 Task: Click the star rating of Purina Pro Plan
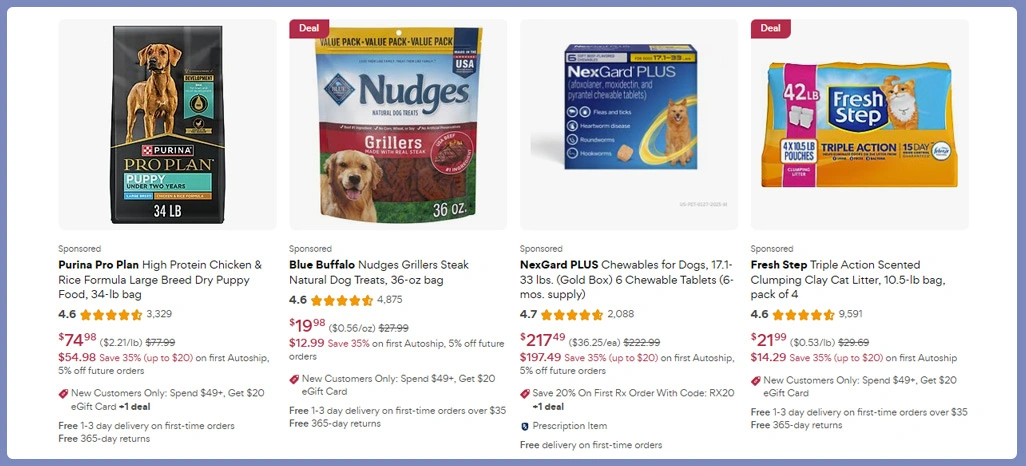111,315
